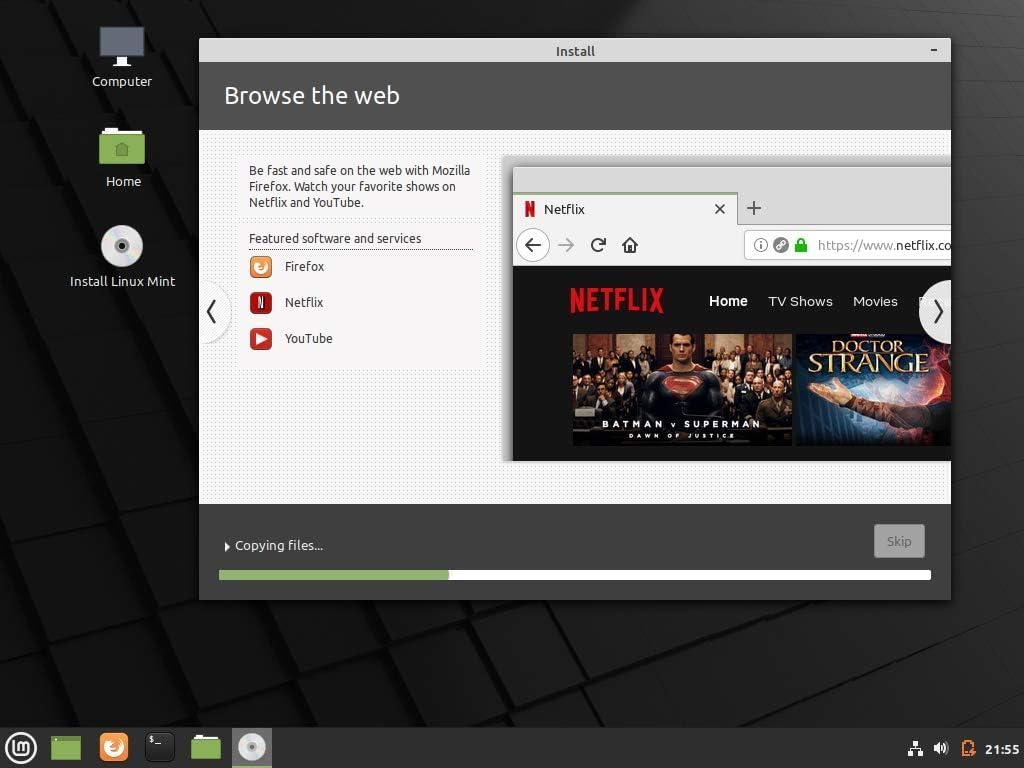The height and width of the screenshot is (768, 1024).
Task: Click the site info icon in address bar
Action: [760, 245]
